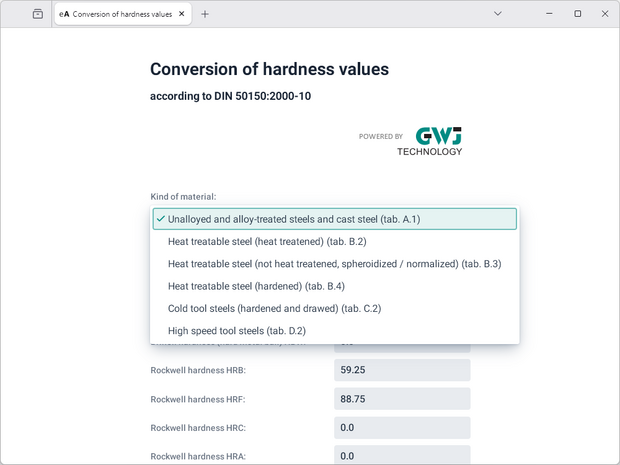The image size is (620, 465).
Task: Focus the Rockwell hardness HRF field
Action: coord(401,399)
